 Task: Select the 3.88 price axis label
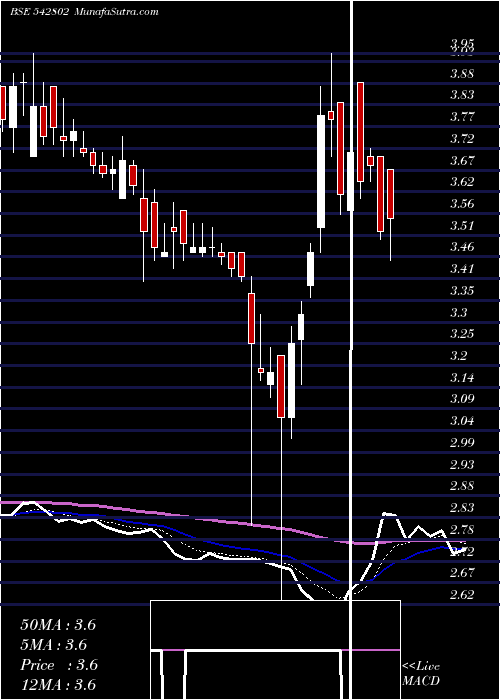click(x=462, y=73)
